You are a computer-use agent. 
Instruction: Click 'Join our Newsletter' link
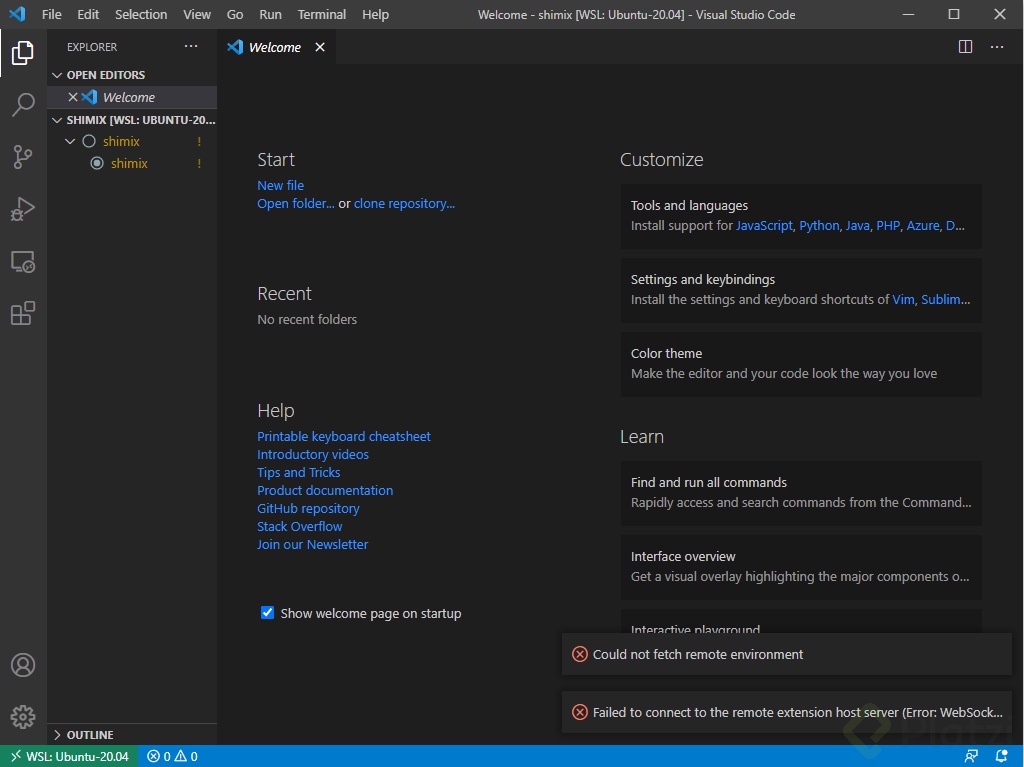tap(313, 544)
